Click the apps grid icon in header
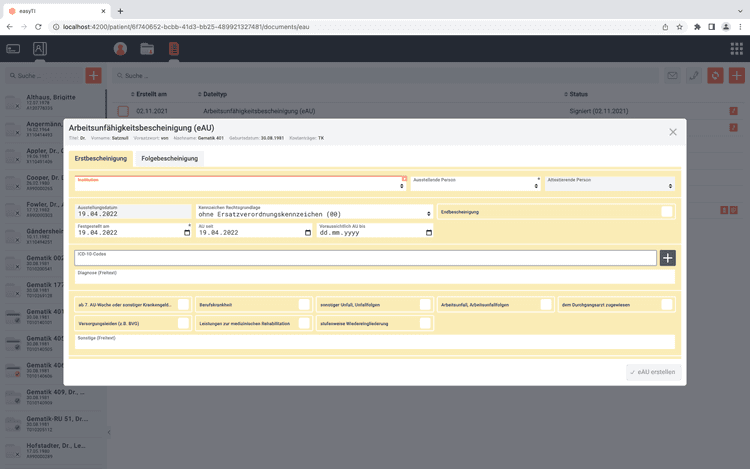Viewport: 750px width, 469px height. (x=737, y=48)
